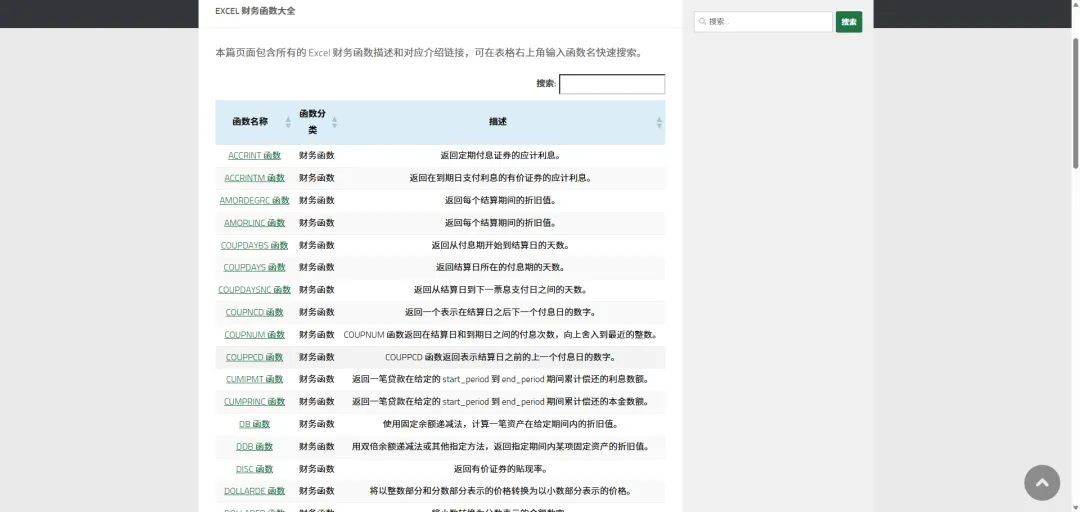
Task: Open the DOLLARDE 函数 link
Action: [x=254, y=491]
